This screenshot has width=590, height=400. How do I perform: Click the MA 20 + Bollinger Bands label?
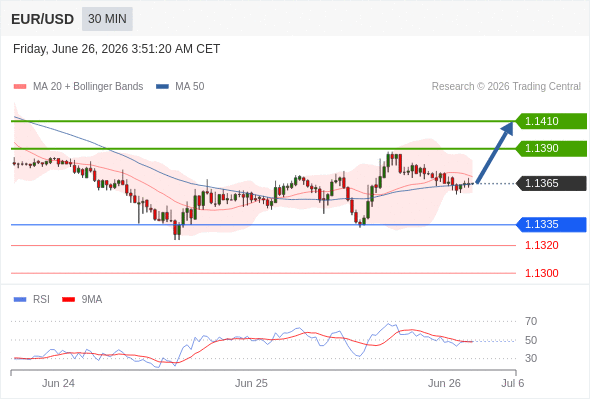tap(88, 87)
